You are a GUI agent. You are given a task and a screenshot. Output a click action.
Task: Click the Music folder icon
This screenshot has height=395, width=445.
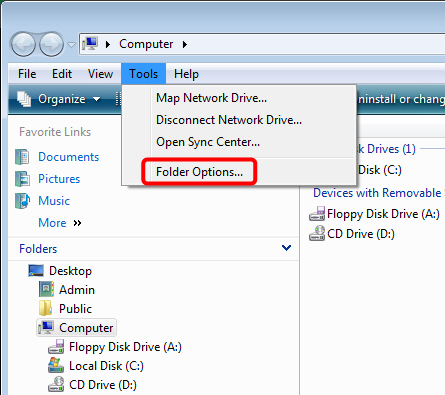[x=22, y=201]
